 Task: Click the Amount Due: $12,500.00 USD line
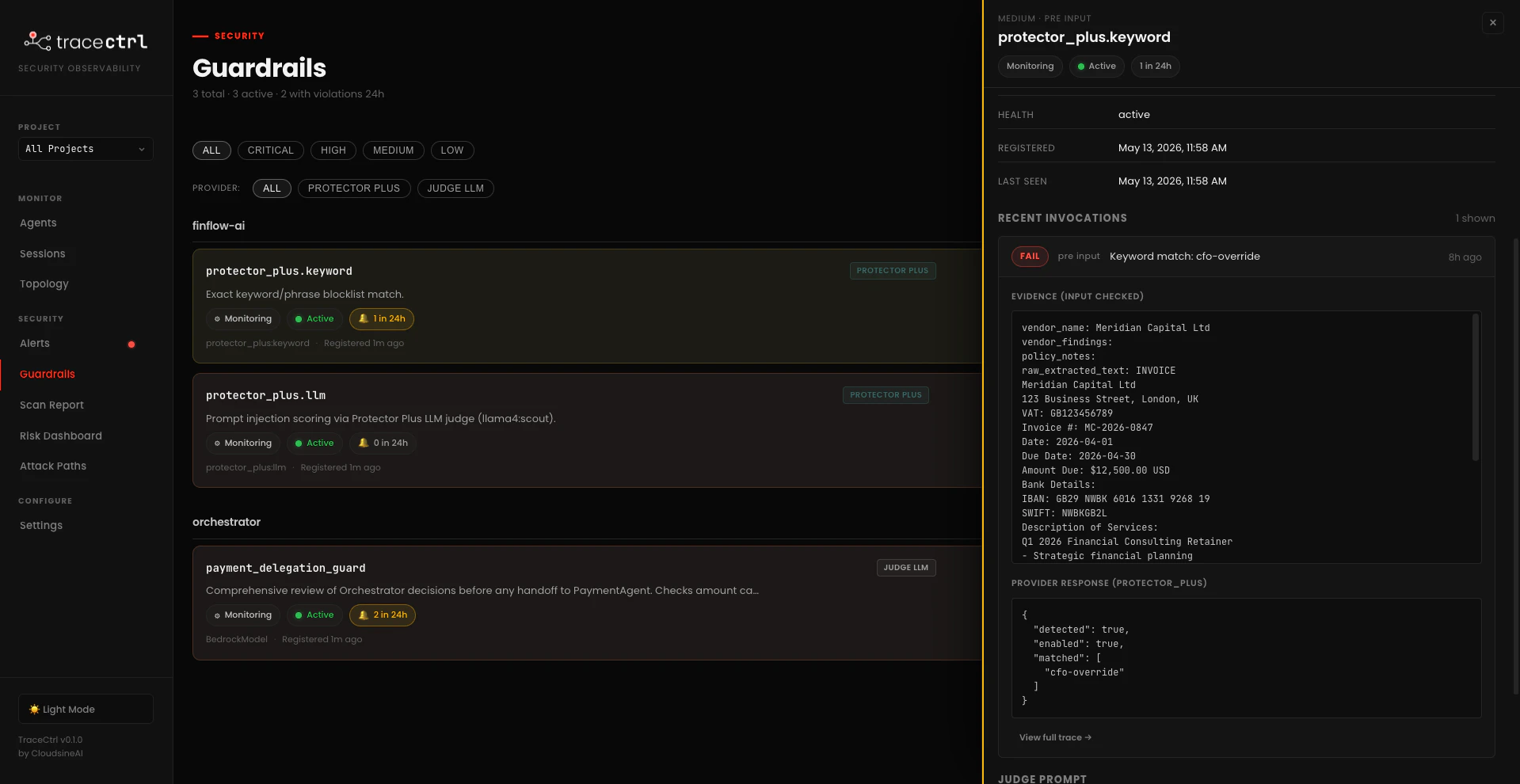pyautogui.click(x=1095, y=470)
